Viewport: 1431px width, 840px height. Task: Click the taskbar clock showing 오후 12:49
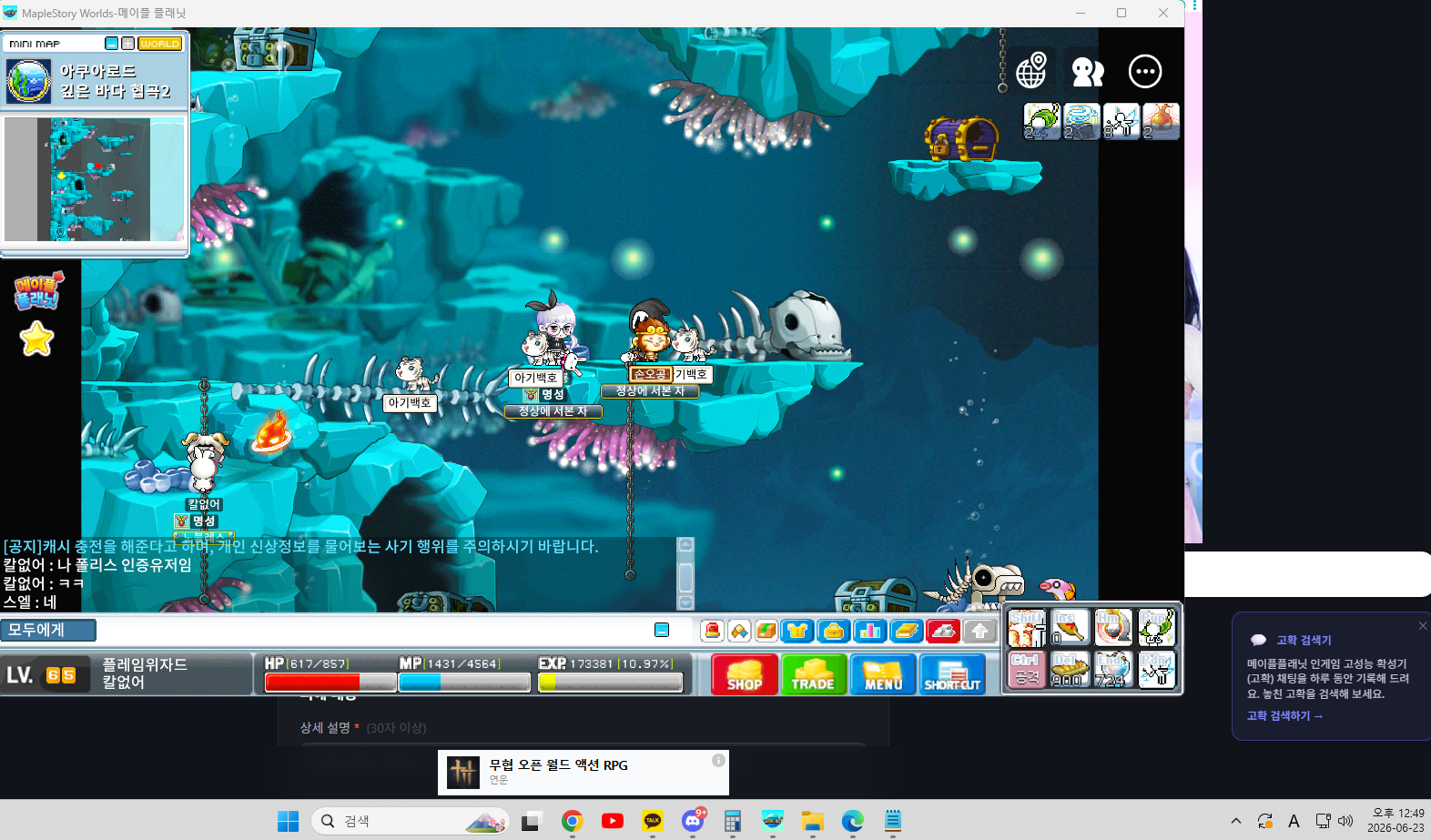[1396, 821]
